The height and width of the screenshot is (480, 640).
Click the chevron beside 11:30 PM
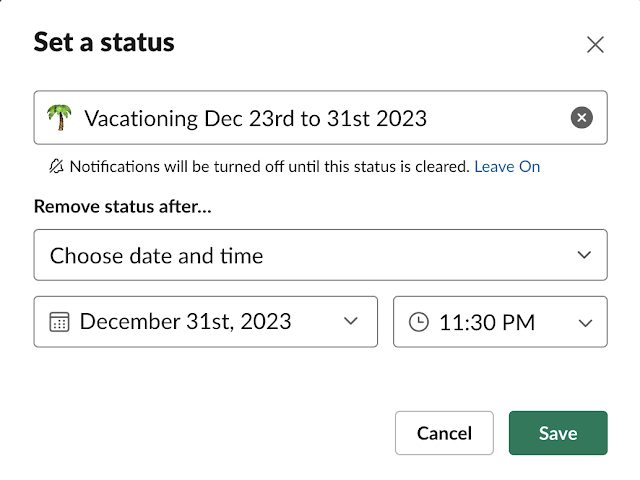[x=585, y=322]
